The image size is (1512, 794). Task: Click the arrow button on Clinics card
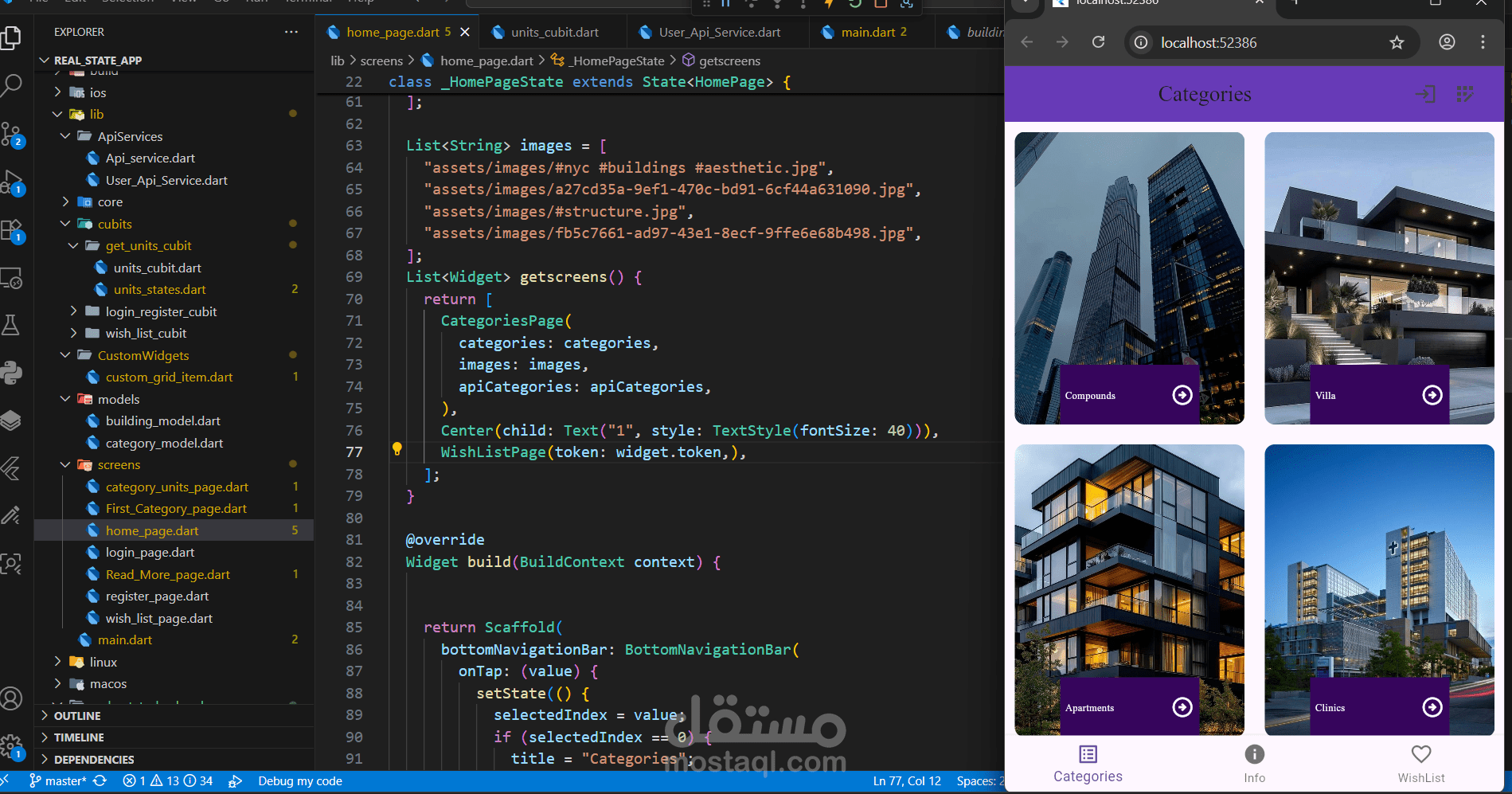tap(1432, 707)
